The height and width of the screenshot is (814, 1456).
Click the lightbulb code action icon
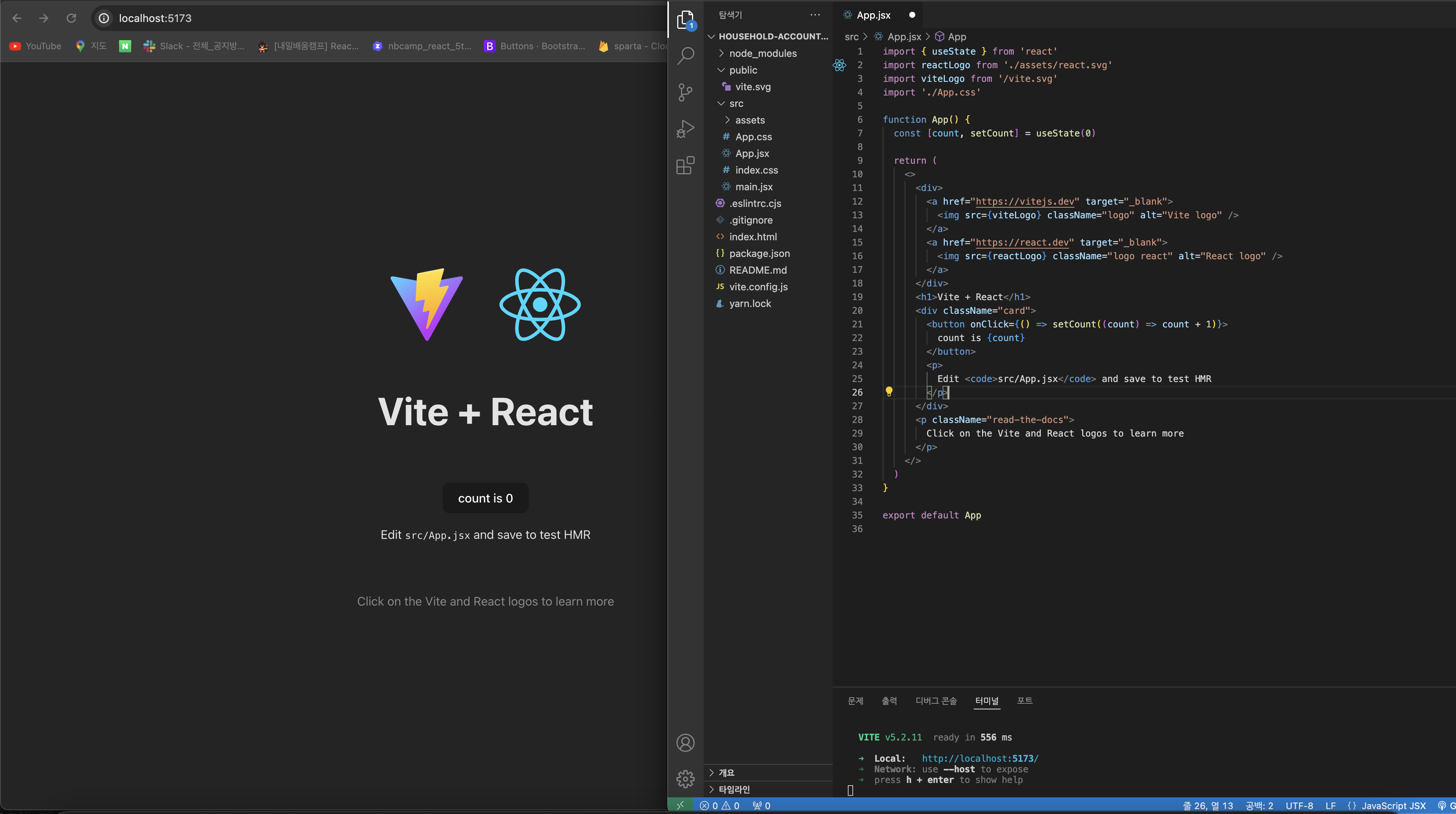pyautogui.click(x=888, y=391)
